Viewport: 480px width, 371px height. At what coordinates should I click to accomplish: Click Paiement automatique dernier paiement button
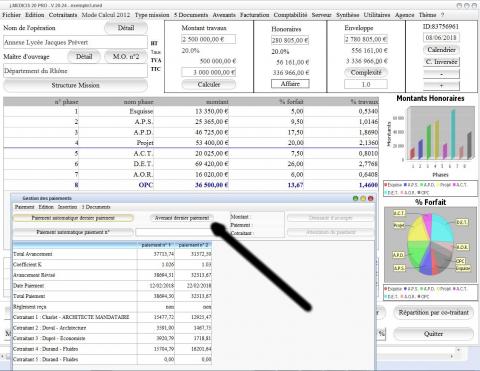click(73, 218)
